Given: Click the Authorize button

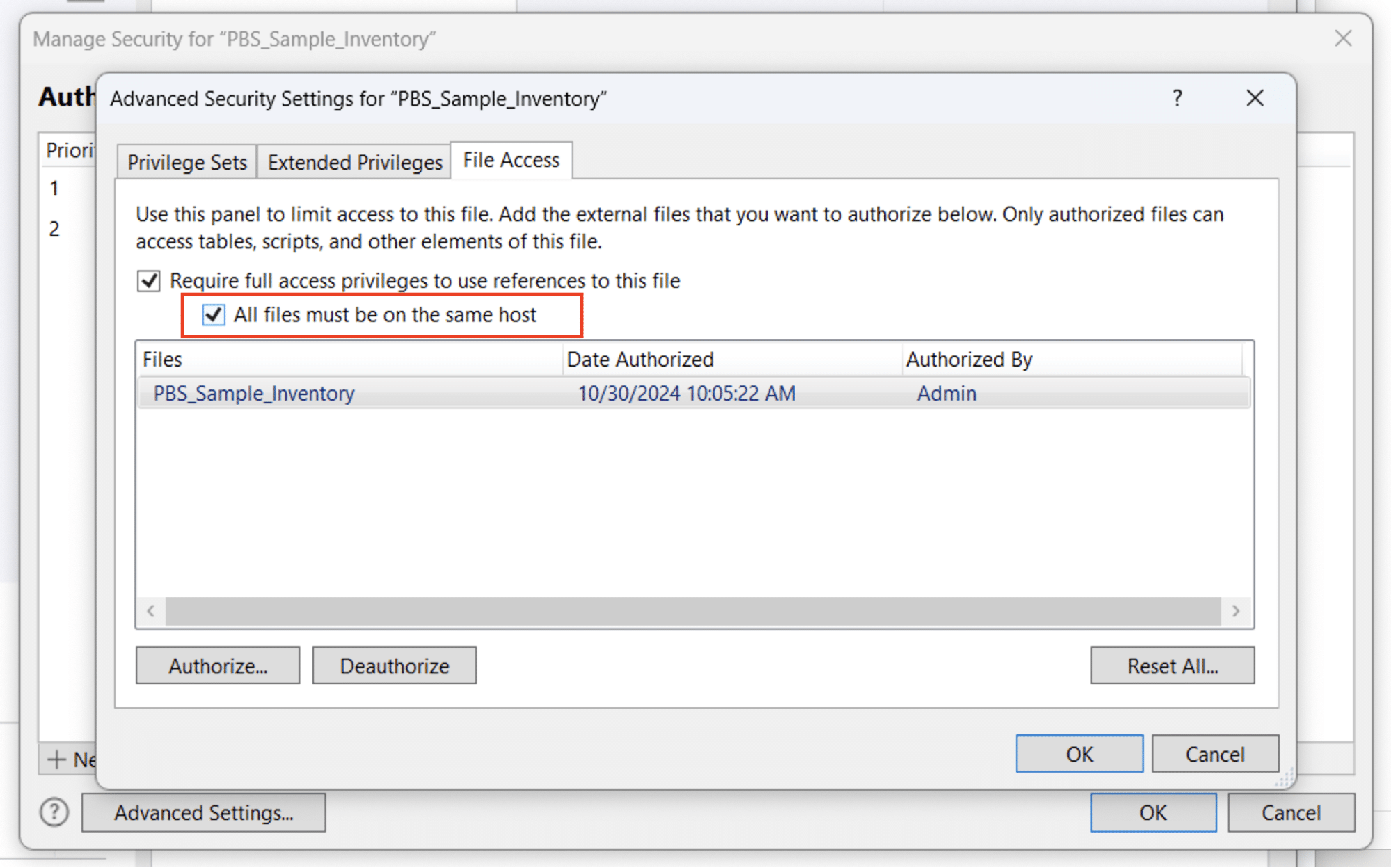Looking at the screenshot, I should [217, 665].
